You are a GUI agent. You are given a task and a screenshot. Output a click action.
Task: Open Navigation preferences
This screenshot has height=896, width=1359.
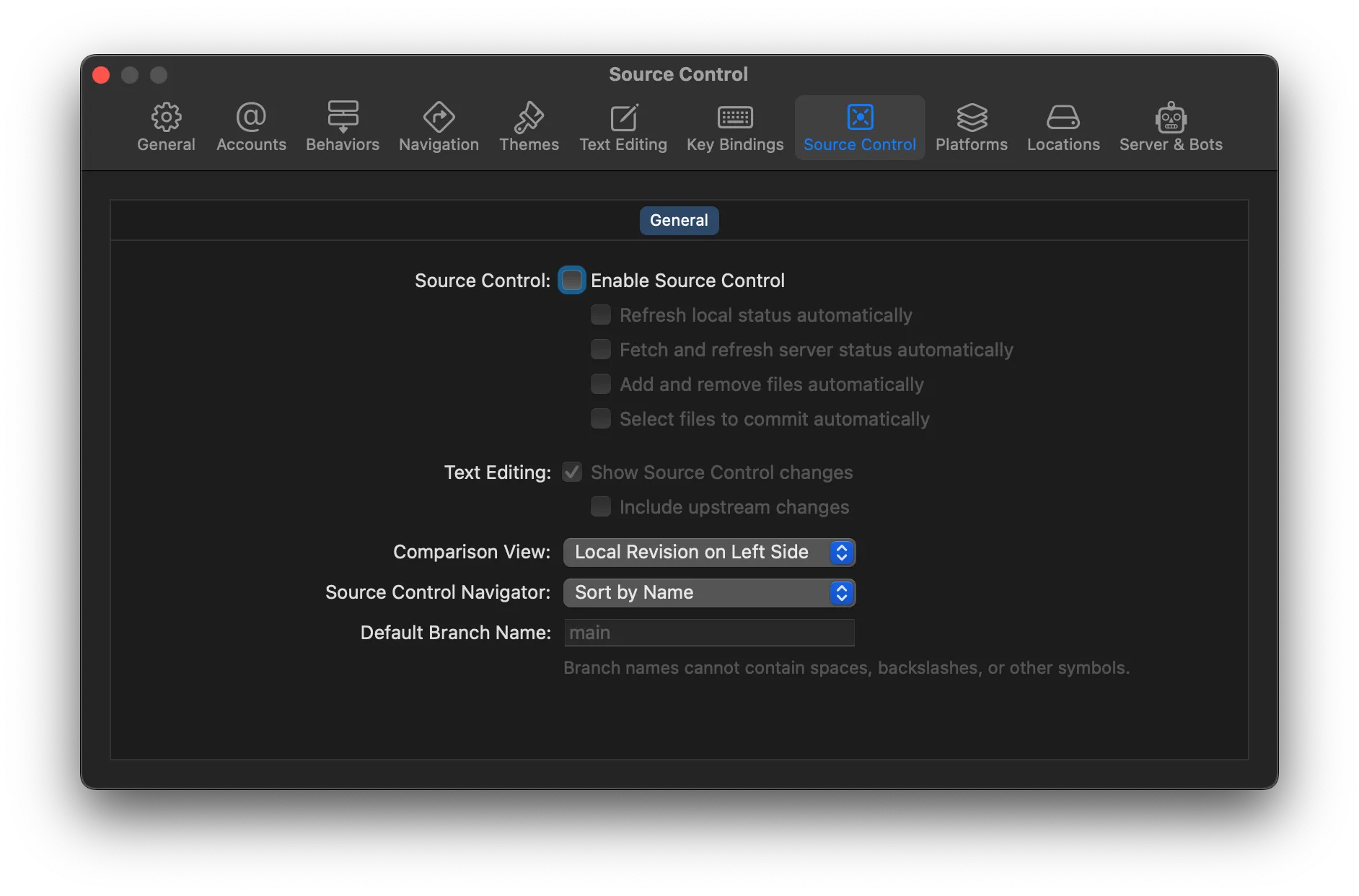(x=439, y=127)
